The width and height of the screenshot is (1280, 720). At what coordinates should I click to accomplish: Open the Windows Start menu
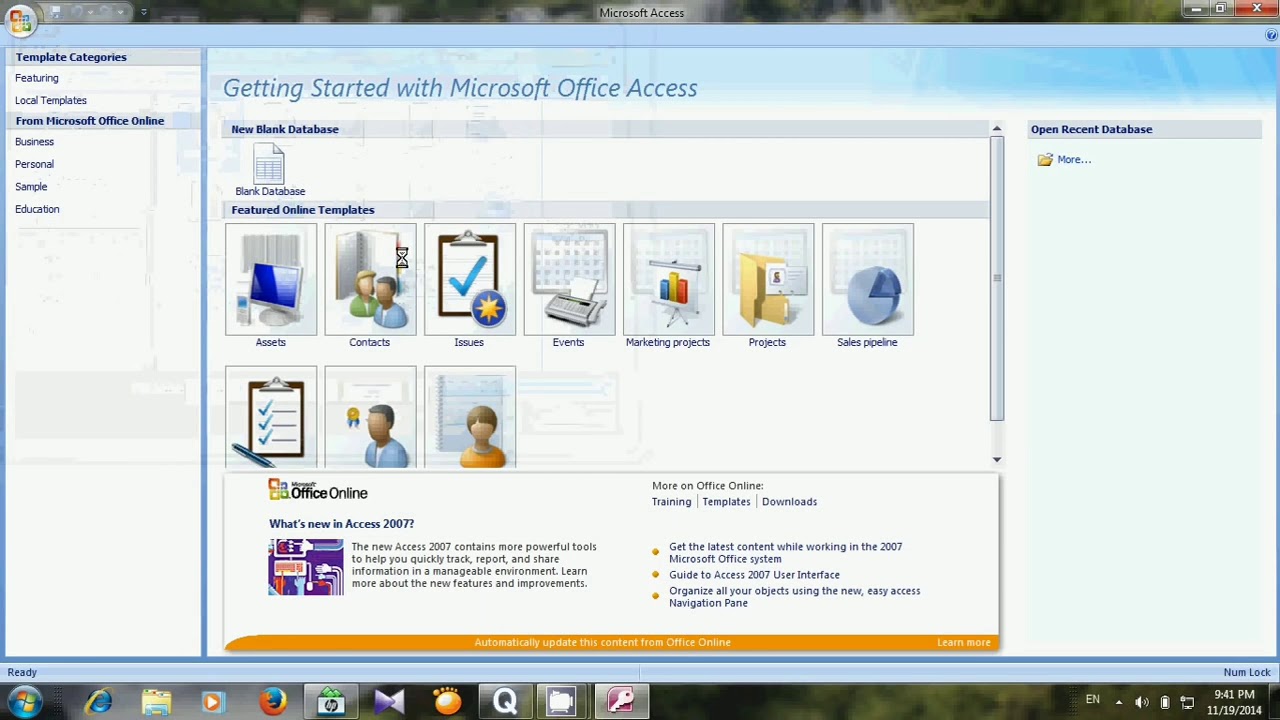[24, 702]
